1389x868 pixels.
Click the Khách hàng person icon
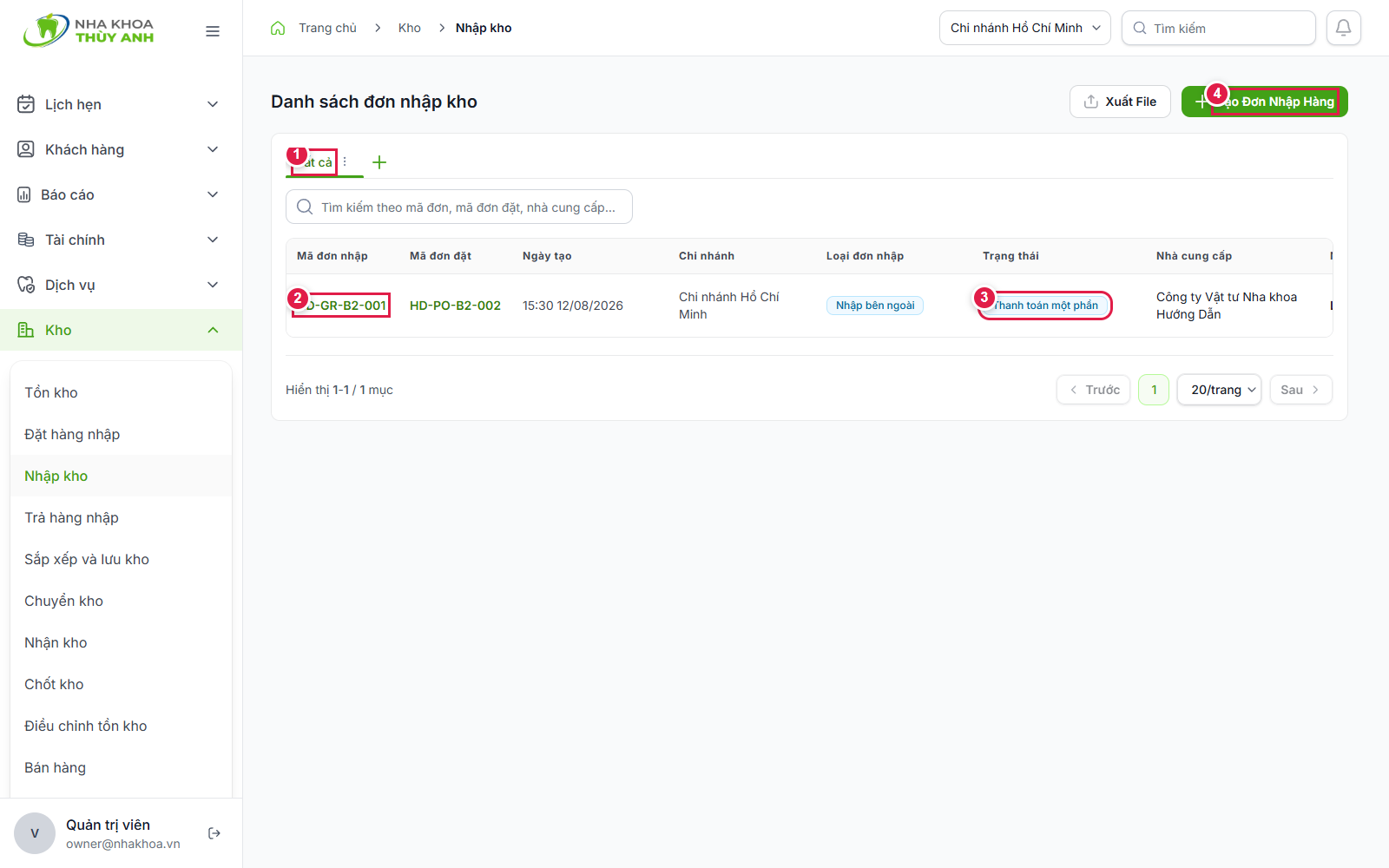[26, 149]
